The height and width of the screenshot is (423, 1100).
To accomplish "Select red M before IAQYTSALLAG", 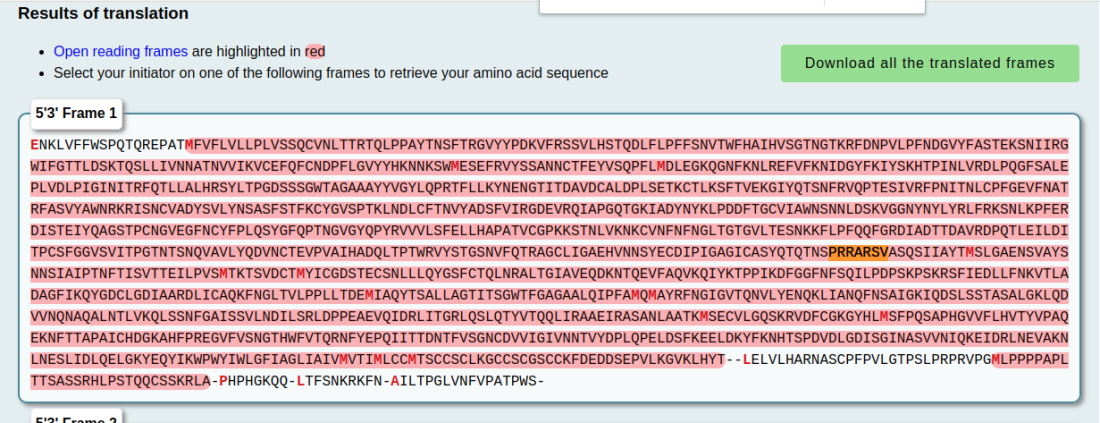I will click(x=370, y=295).
